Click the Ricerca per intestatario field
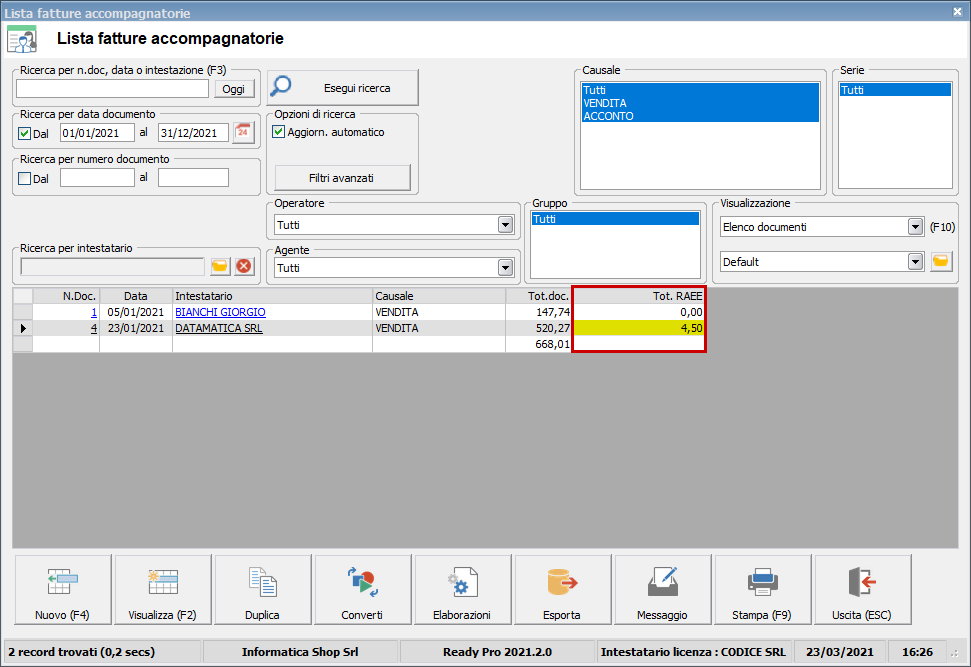This screenshot has width=971, height=667. pyautogui.click(x=112, y=266)
